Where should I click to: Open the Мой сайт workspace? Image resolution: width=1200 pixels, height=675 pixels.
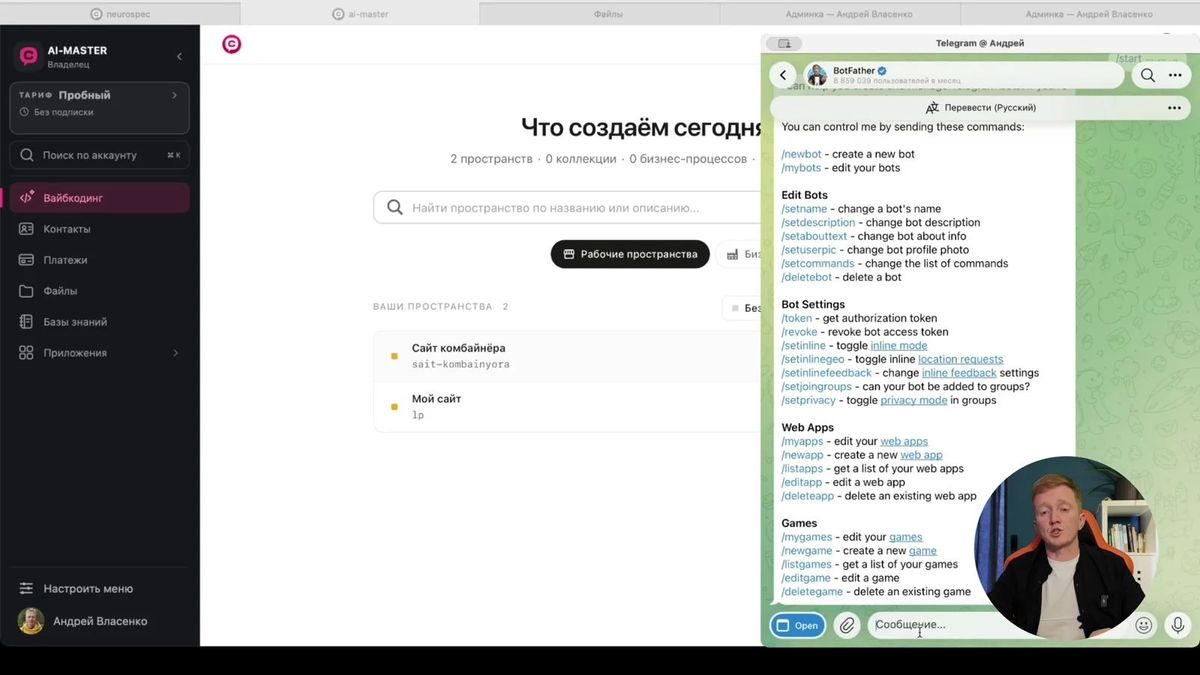click(x=567, y=406)
